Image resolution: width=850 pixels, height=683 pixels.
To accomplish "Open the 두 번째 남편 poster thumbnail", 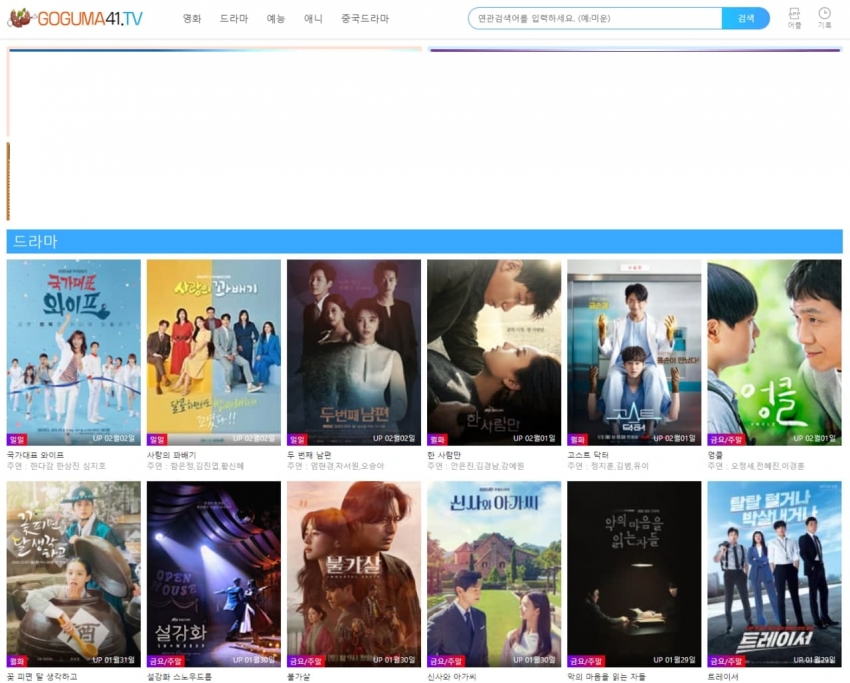I will 354,352.
